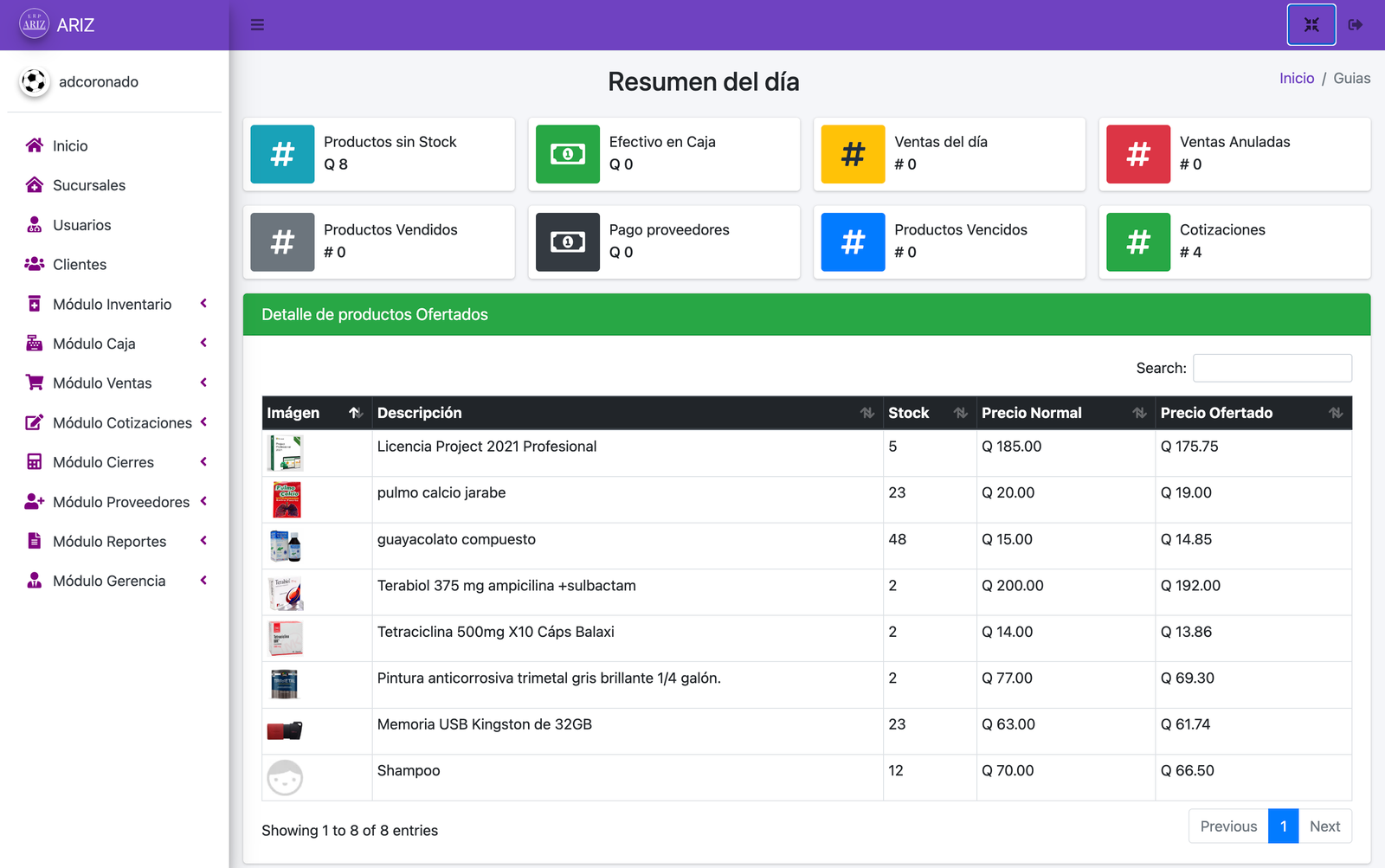The width and height of the screenshot is (1385, 868).
Task: Open the Sucursales menu entry
Action: [114, 185]
